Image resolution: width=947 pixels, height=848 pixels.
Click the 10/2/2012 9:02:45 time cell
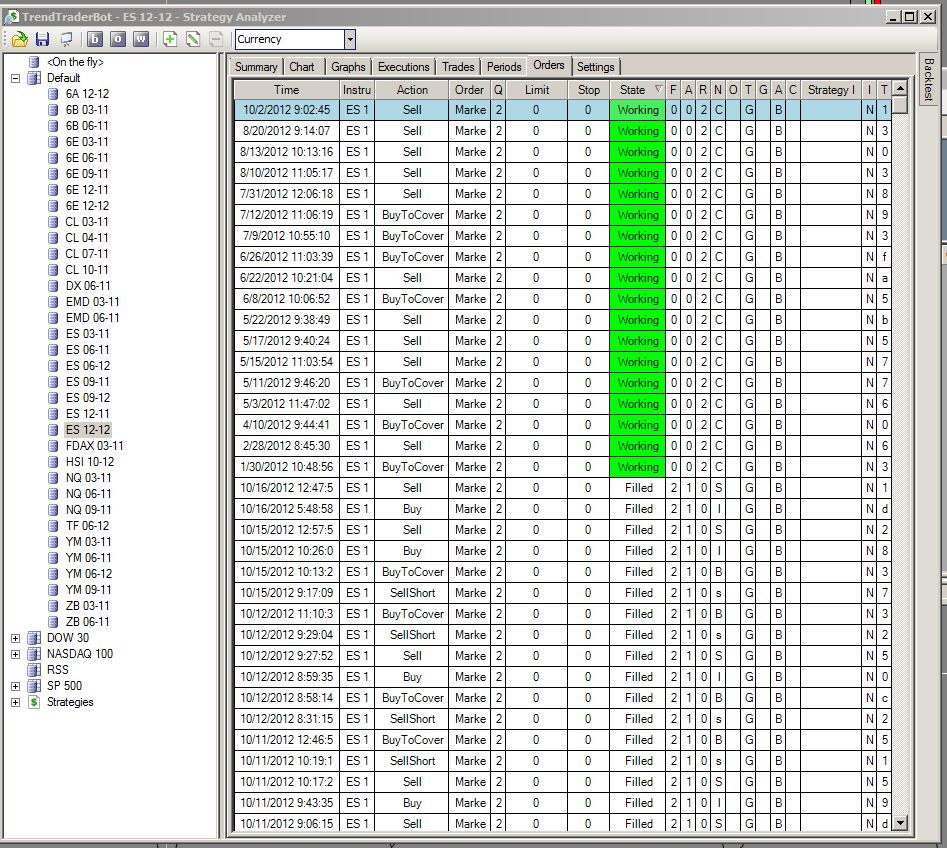(x=286, y=110)
